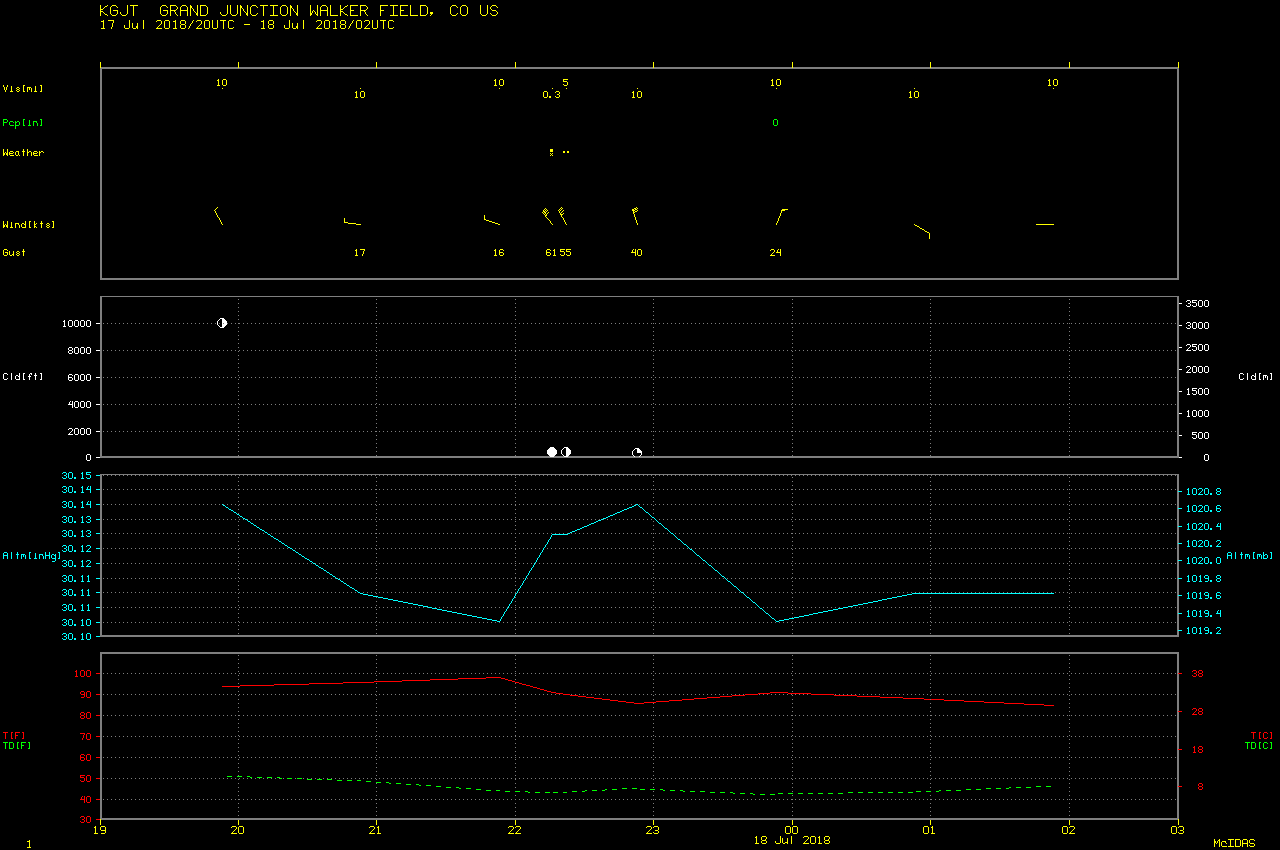This screenshot has width=1280, height=850.
Task: Click the gust value 16
Action: (x=499, y=253)
